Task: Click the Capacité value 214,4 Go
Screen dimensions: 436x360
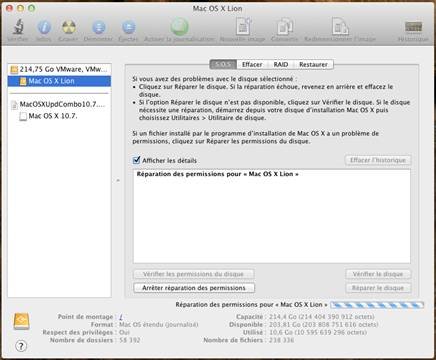Action: pyautogui.click(x=322, y=317)
